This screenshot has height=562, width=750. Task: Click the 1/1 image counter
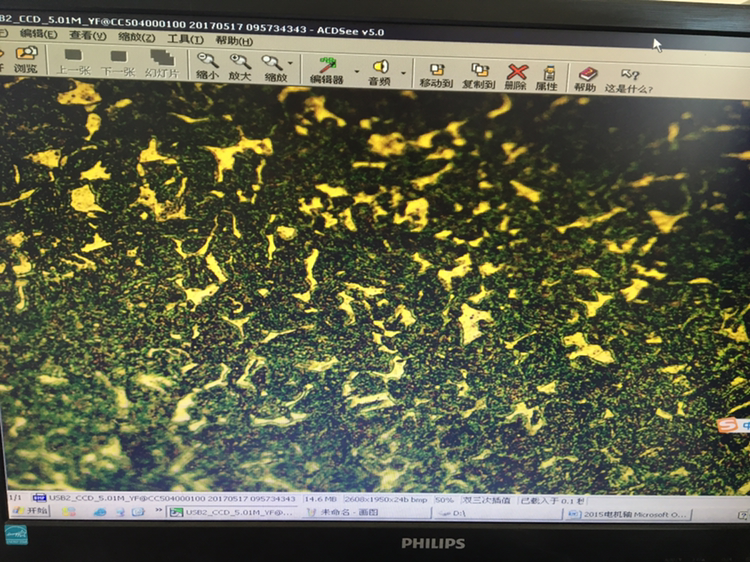[15, 498]
